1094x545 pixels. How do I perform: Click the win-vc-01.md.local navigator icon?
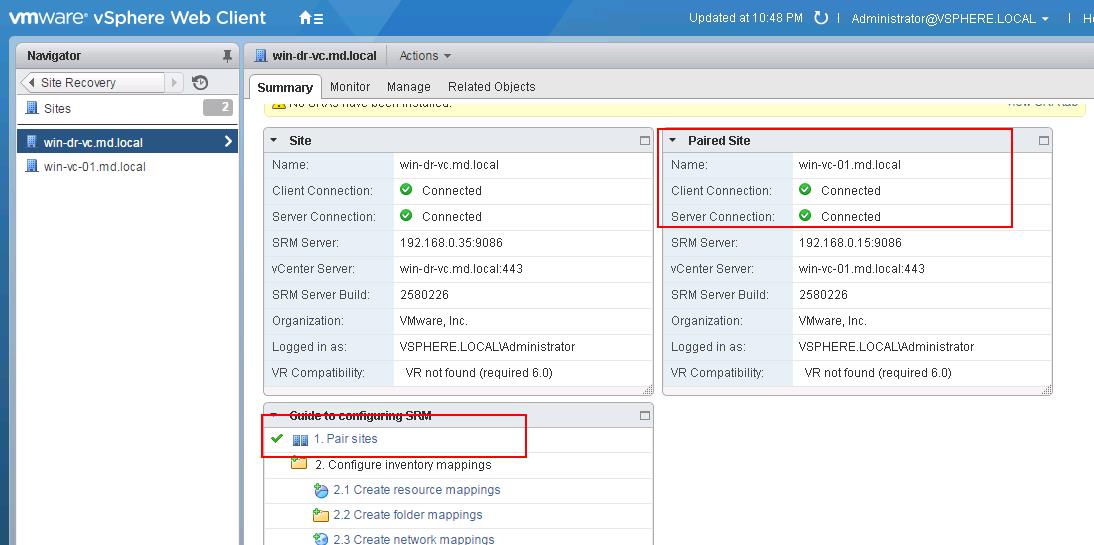pos(31,166)
